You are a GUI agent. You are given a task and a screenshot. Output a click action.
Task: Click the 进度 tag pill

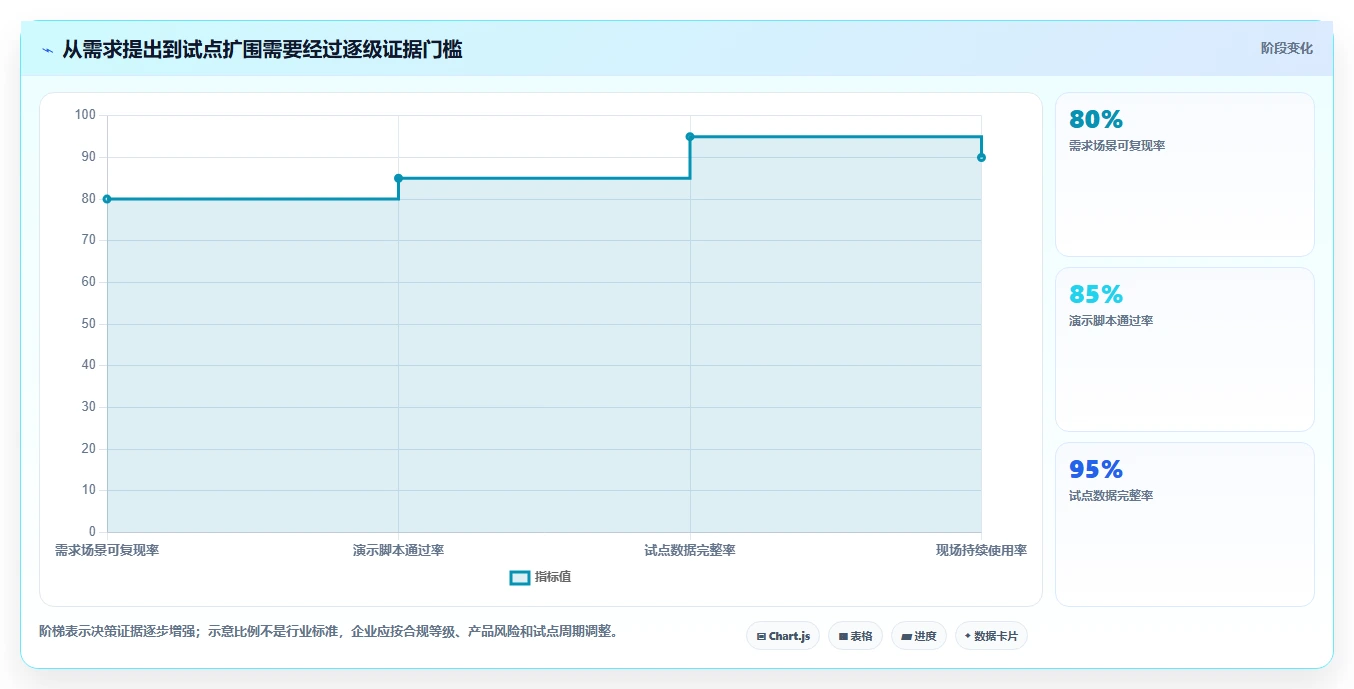point(918,636)
